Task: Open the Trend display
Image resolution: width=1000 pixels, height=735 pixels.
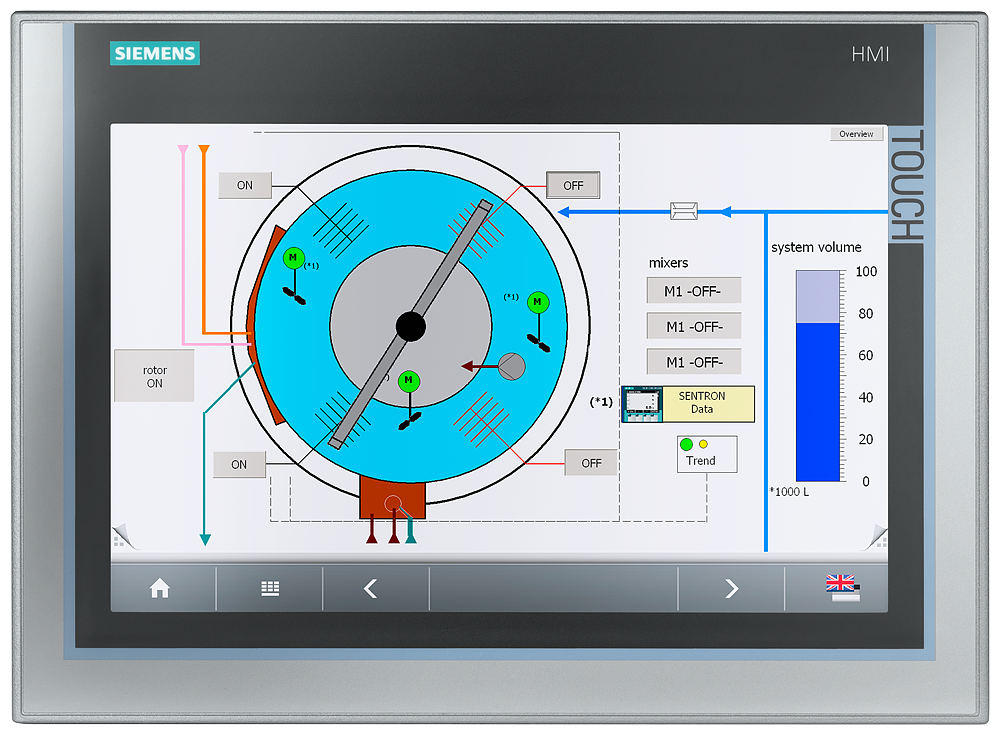Action: [706, 460]
